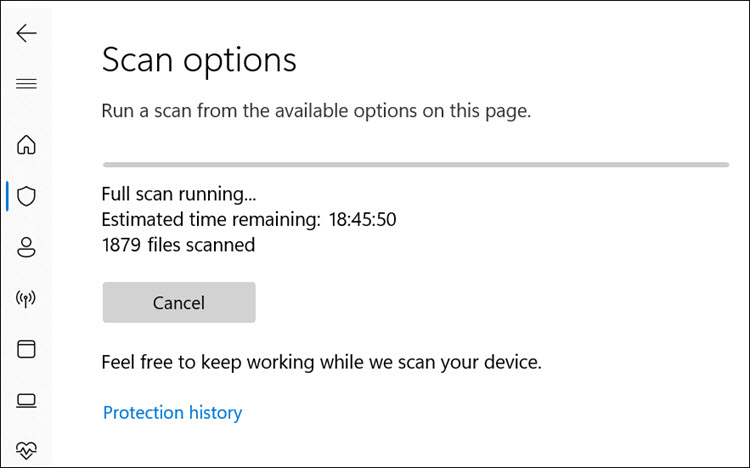This screenshot has height=468, width=750.
Task: Click the blue active-page indicator beside shield
Action: (7, 196)
